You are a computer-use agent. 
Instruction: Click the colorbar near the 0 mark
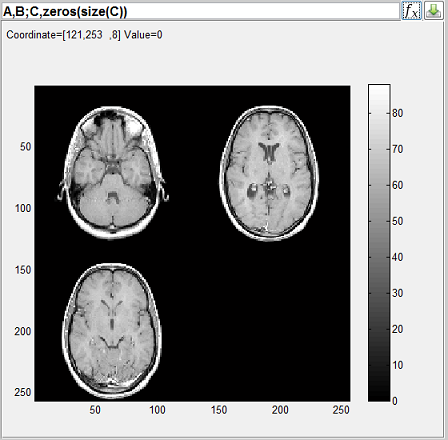point(379,397)
